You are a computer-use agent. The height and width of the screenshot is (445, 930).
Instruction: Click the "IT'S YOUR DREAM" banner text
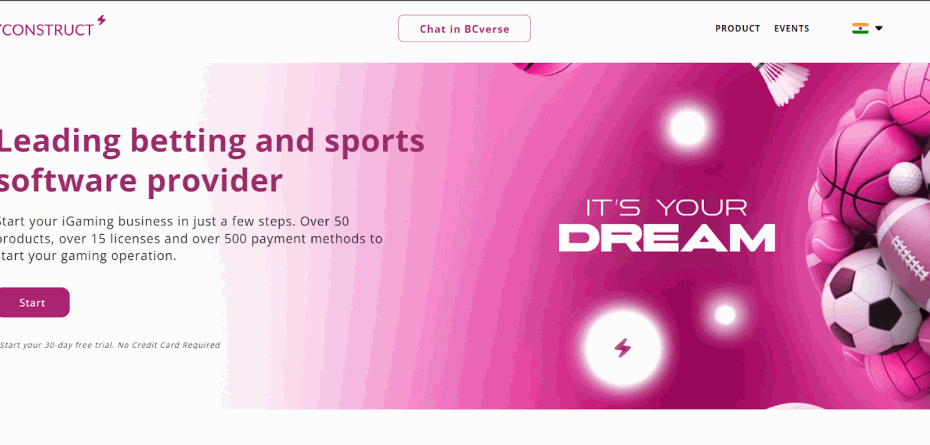[667, 225]
